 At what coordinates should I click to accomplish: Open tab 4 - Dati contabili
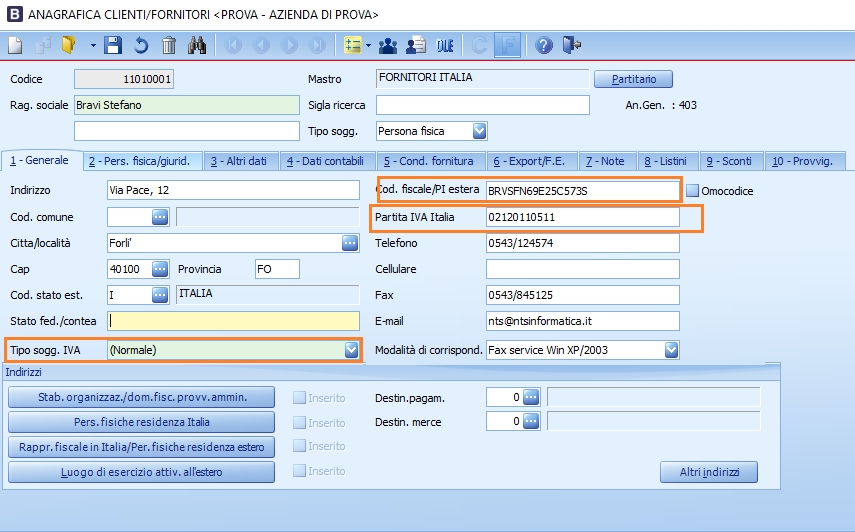click(x=327, y=161)
